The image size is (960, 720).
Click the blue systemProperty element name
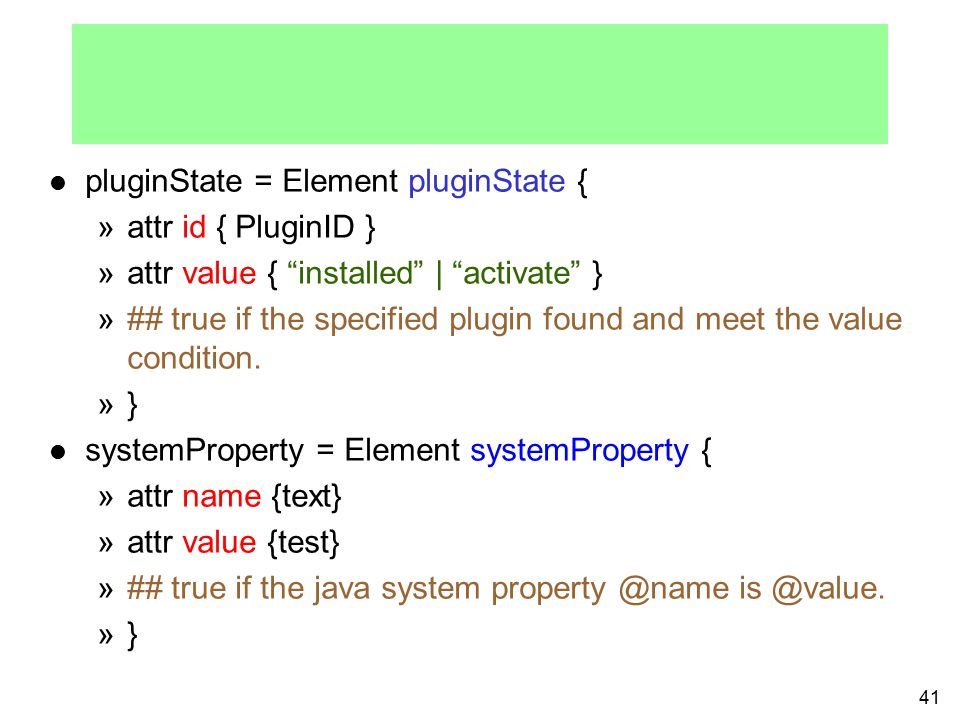click(579, 451)
